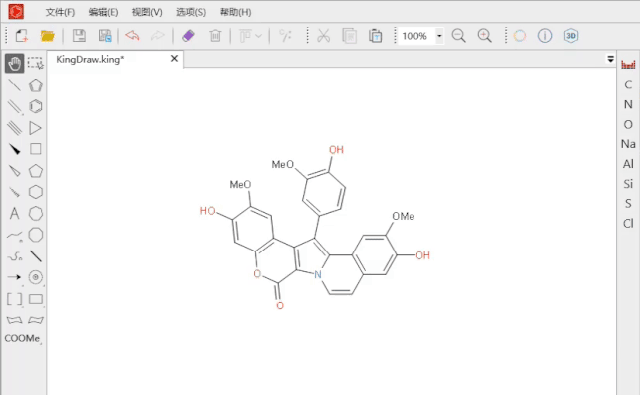The width and height of the screenshot is (640, 395).
Task: Choose the Na element button
Action: tap(628, 144)
